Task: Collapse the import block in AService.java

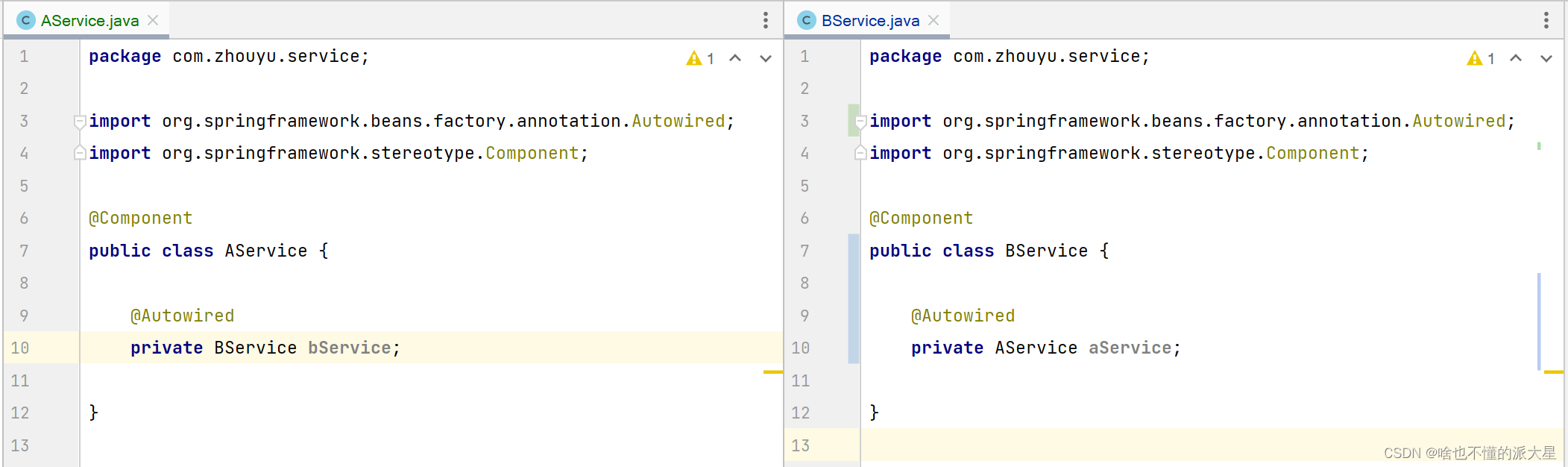Action: 80,122
